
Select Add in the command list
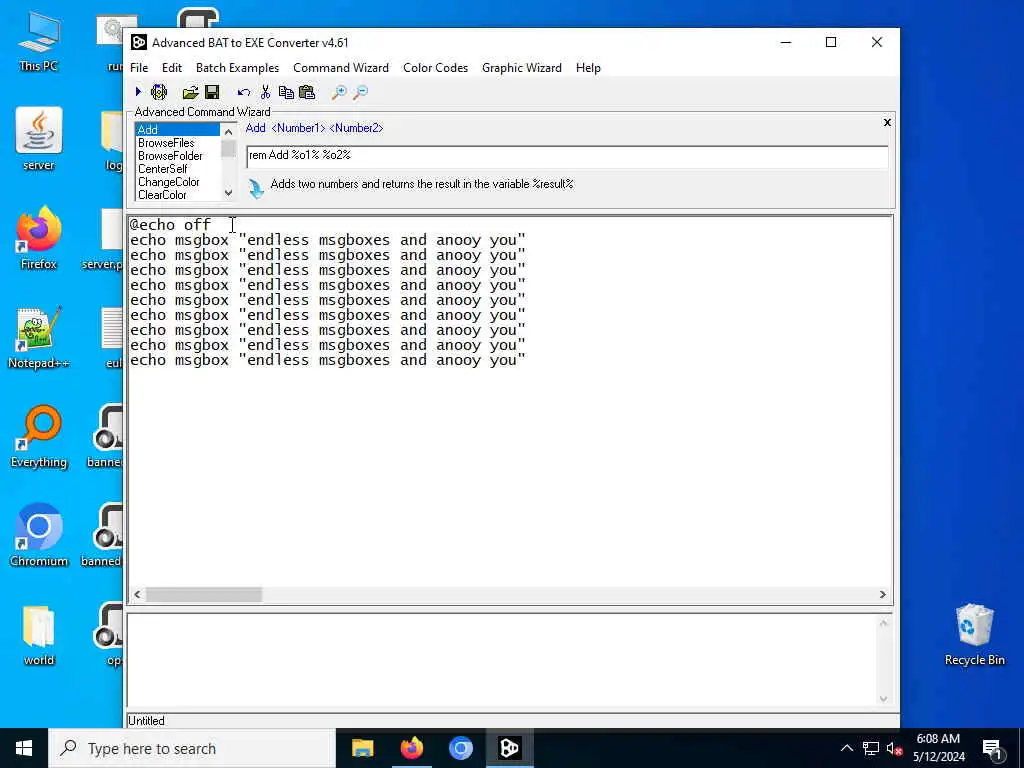click(x=177, y=129)
